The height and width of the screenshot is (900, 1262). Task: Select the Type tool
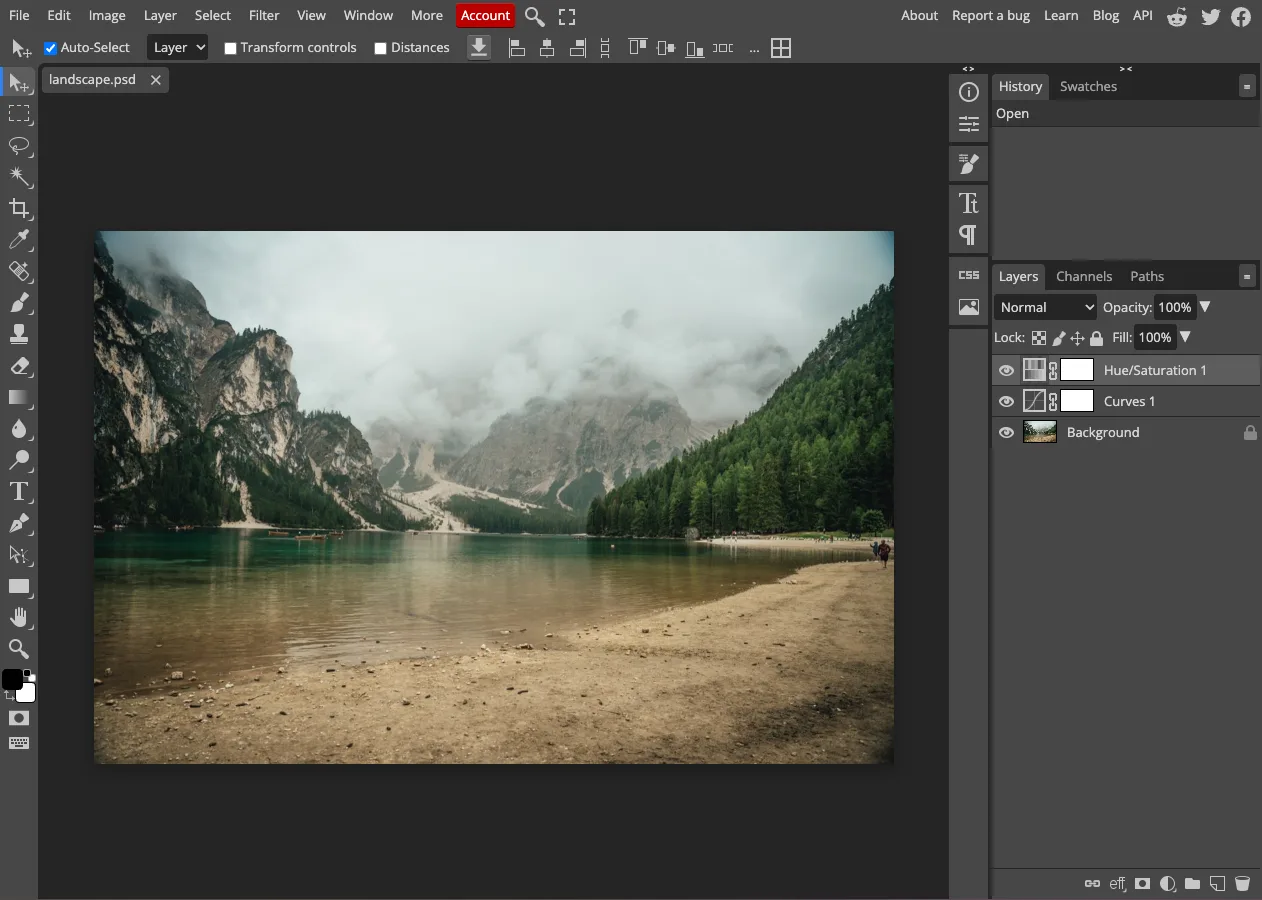point(19,491)
